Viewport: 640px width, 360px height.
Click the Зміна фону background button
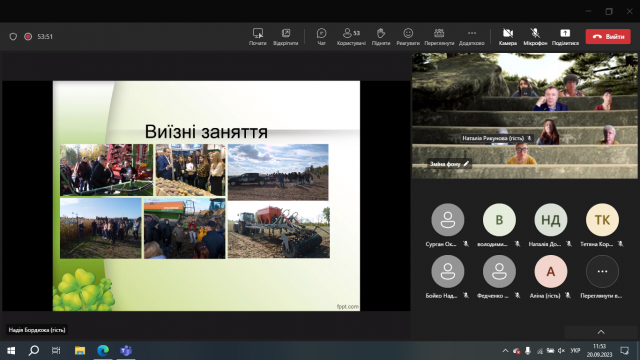coord(449,164)
